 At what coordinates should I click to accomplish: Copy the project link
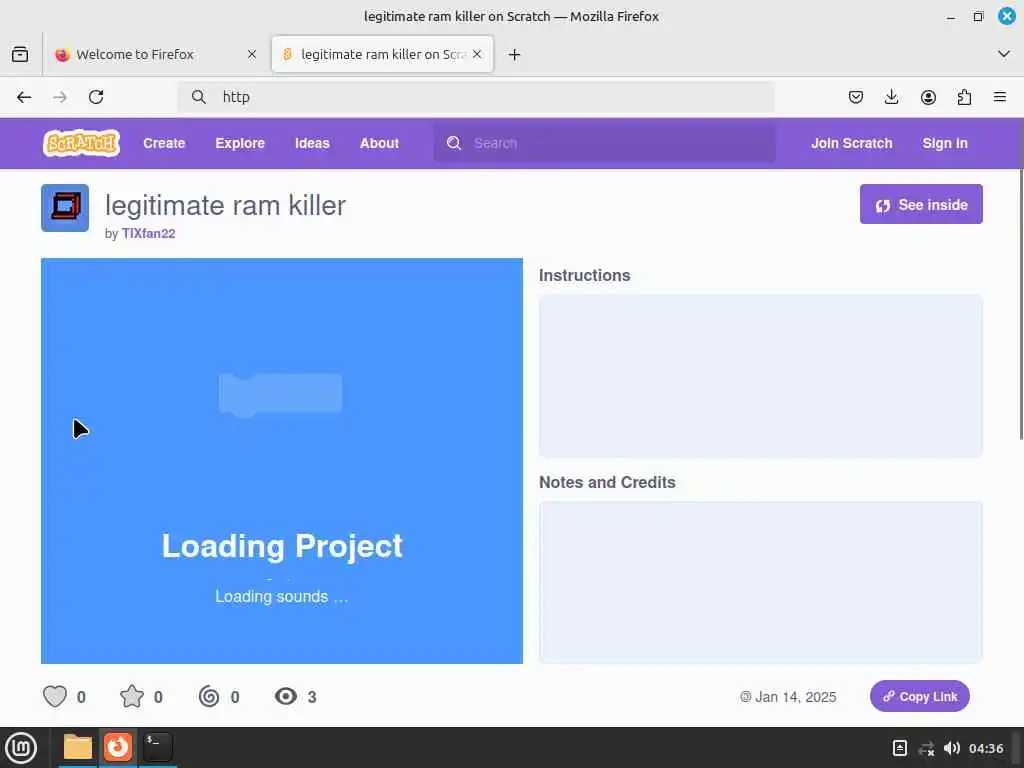click(920, 696)
